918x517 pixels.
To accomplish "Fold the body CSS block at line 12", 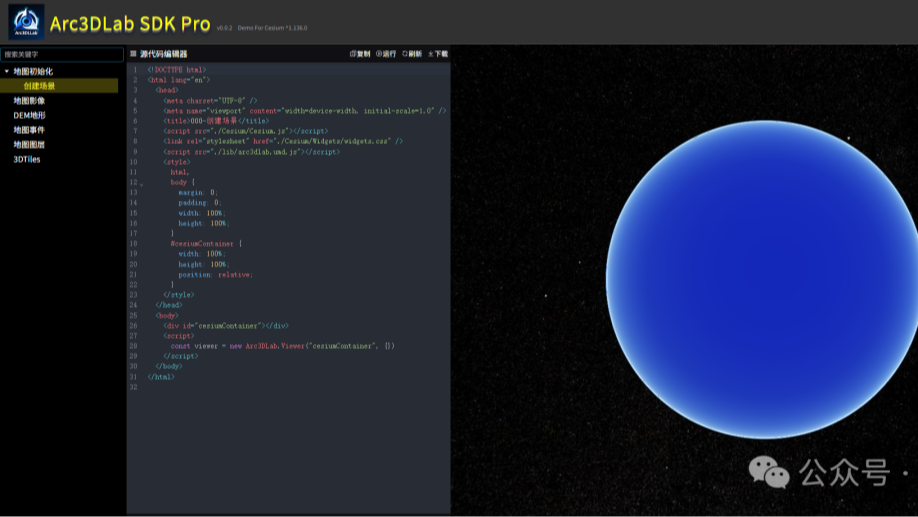I will tap(141, 183).
